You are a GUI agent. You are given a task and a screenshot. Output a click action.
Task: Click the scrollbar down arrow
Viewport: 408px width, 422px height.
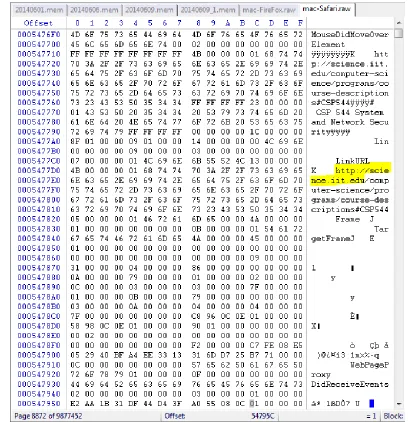[x=399, y=404]
